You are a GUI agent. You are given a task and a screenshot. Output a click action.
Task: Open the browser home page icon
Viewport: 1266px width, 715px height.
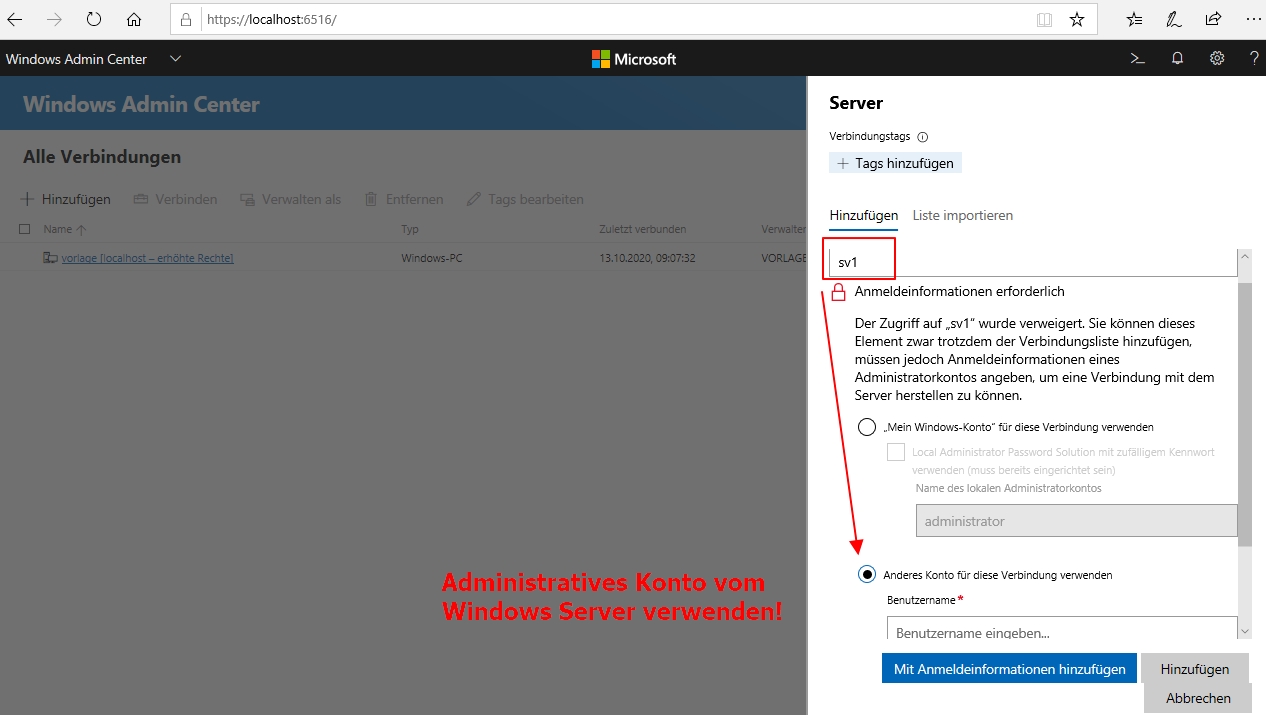click(x=134, y=19)
